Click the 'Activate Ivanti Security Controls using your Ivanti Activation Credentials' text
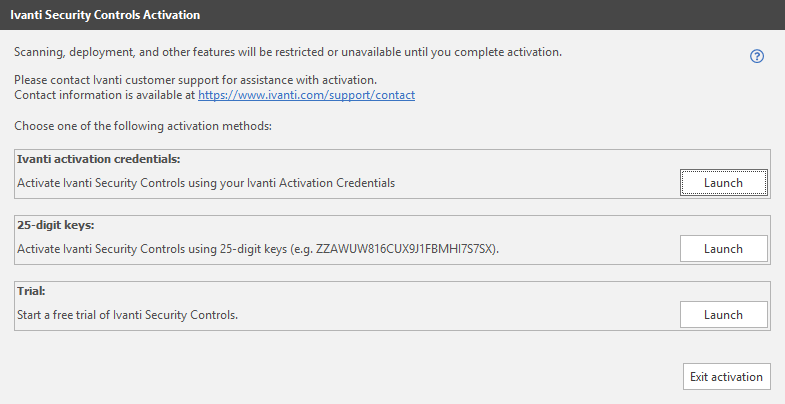 tap(206, 183)
